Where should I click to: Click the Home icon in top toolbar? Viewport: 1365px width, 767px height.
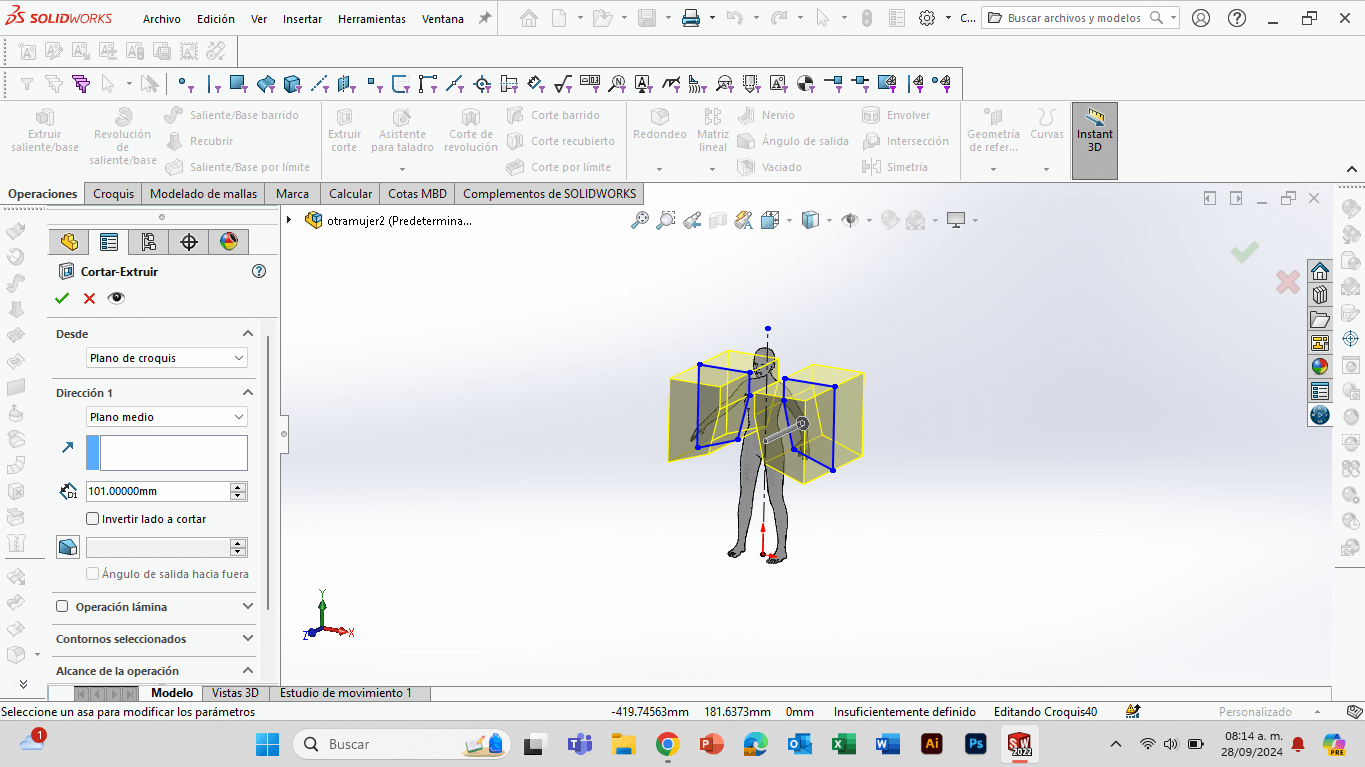pyautogui.click(x=529, y=18)
